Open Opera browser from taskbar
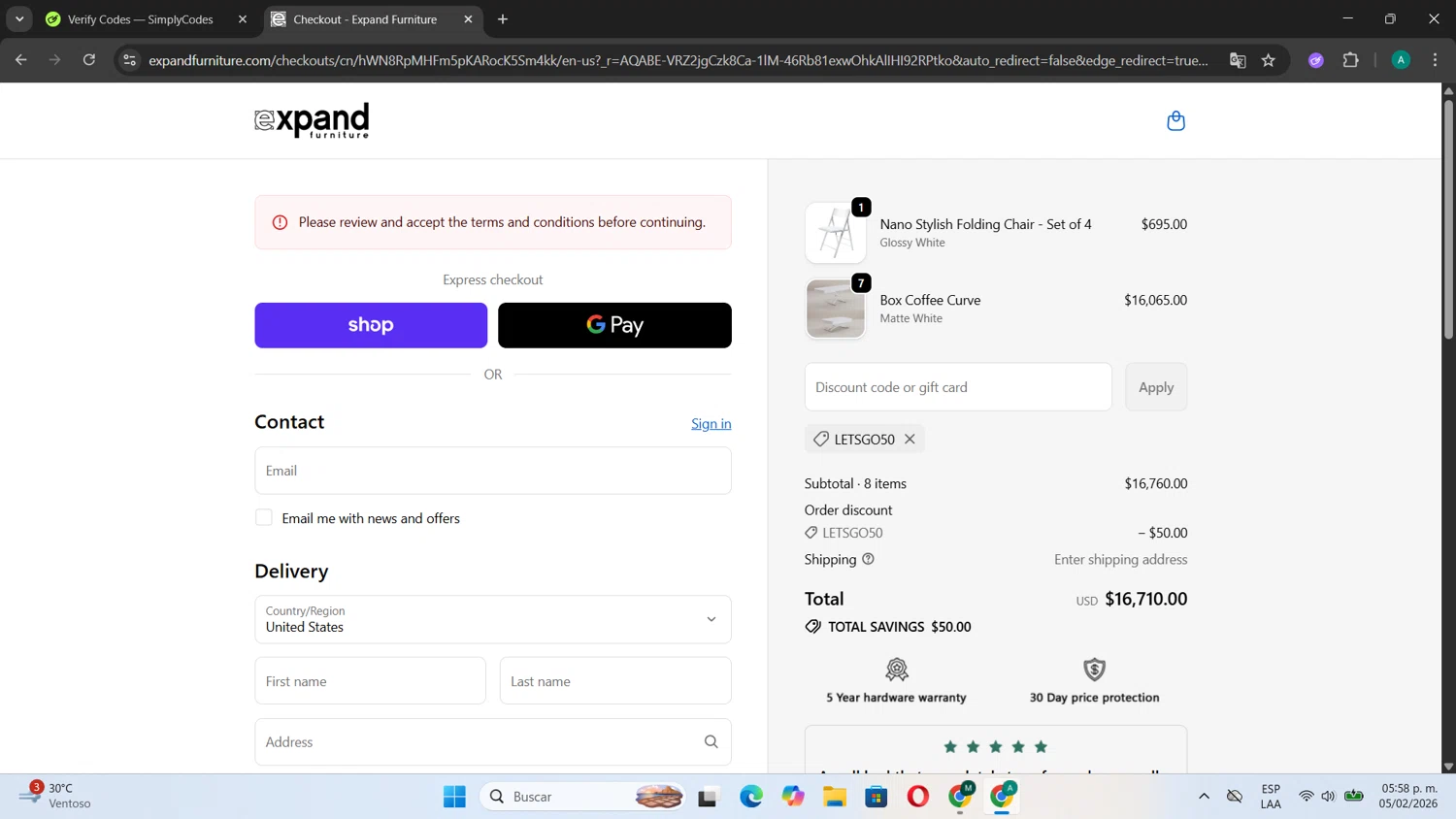The height and width of the screenshot is (819, 1456). (x=917, y=797)
